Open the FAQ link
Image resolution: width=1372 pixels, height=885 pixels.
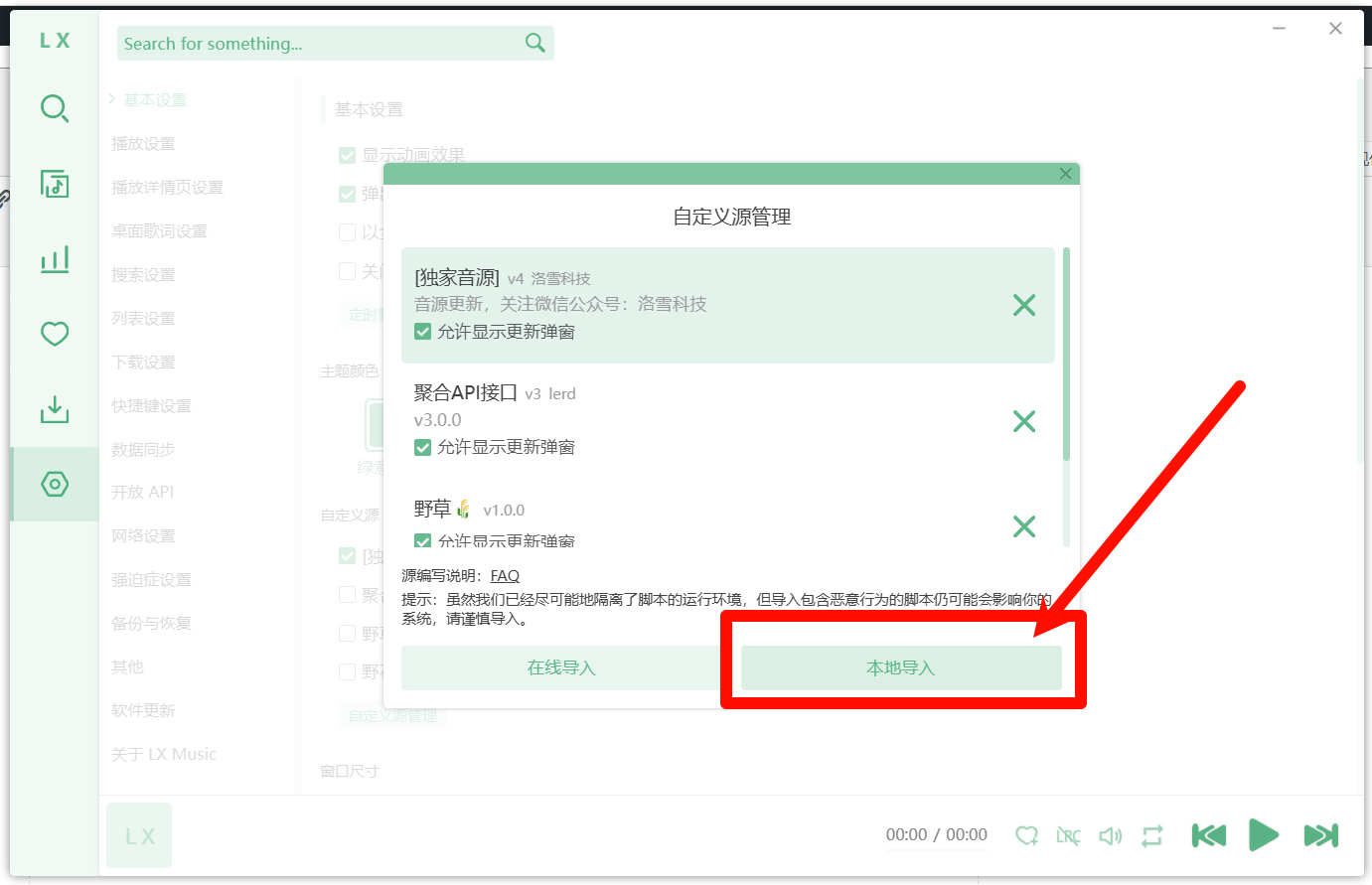(505, 576)
